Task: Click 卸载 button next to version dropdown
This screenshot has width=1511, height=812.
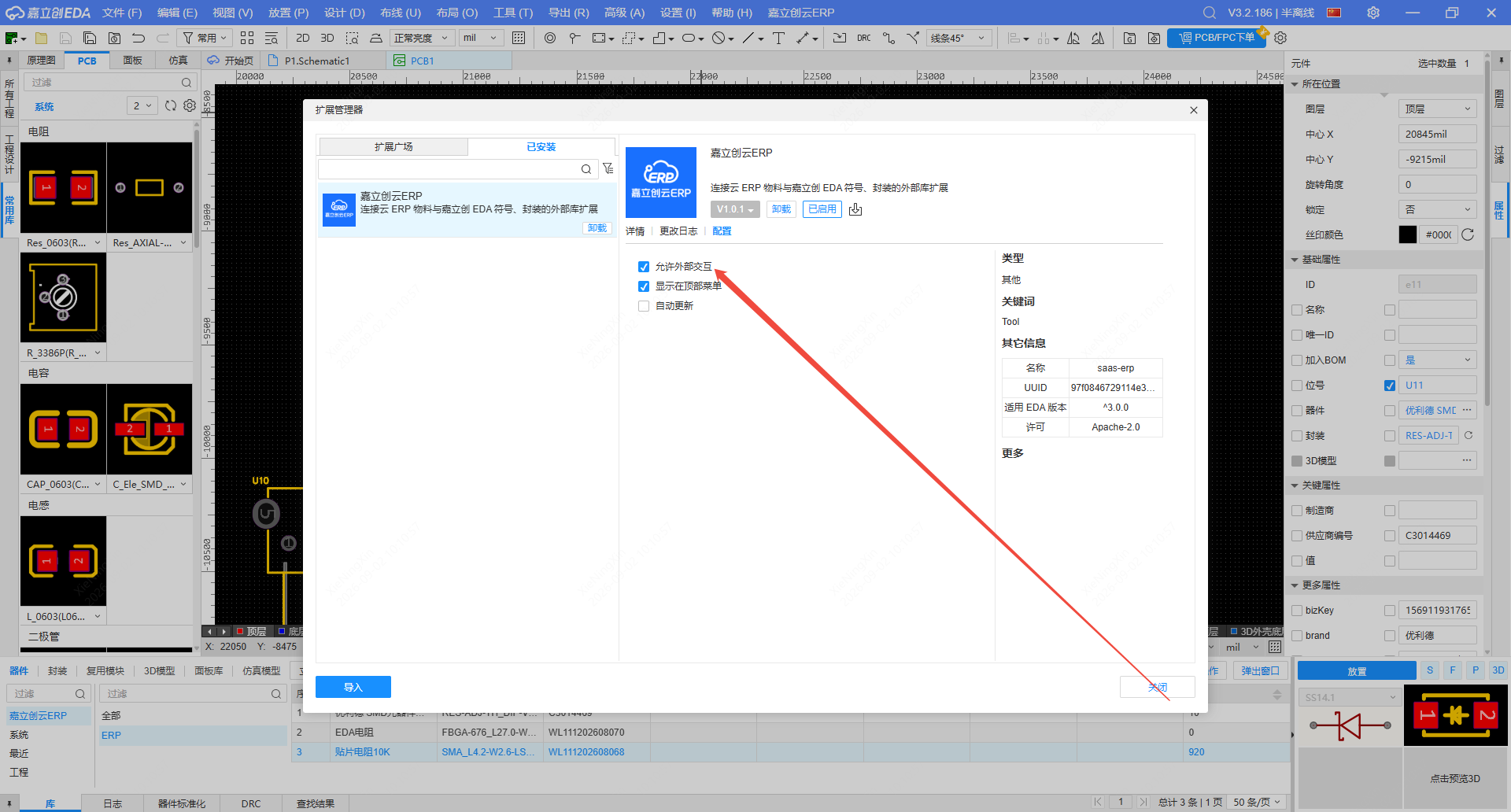Action: (781, 209)
